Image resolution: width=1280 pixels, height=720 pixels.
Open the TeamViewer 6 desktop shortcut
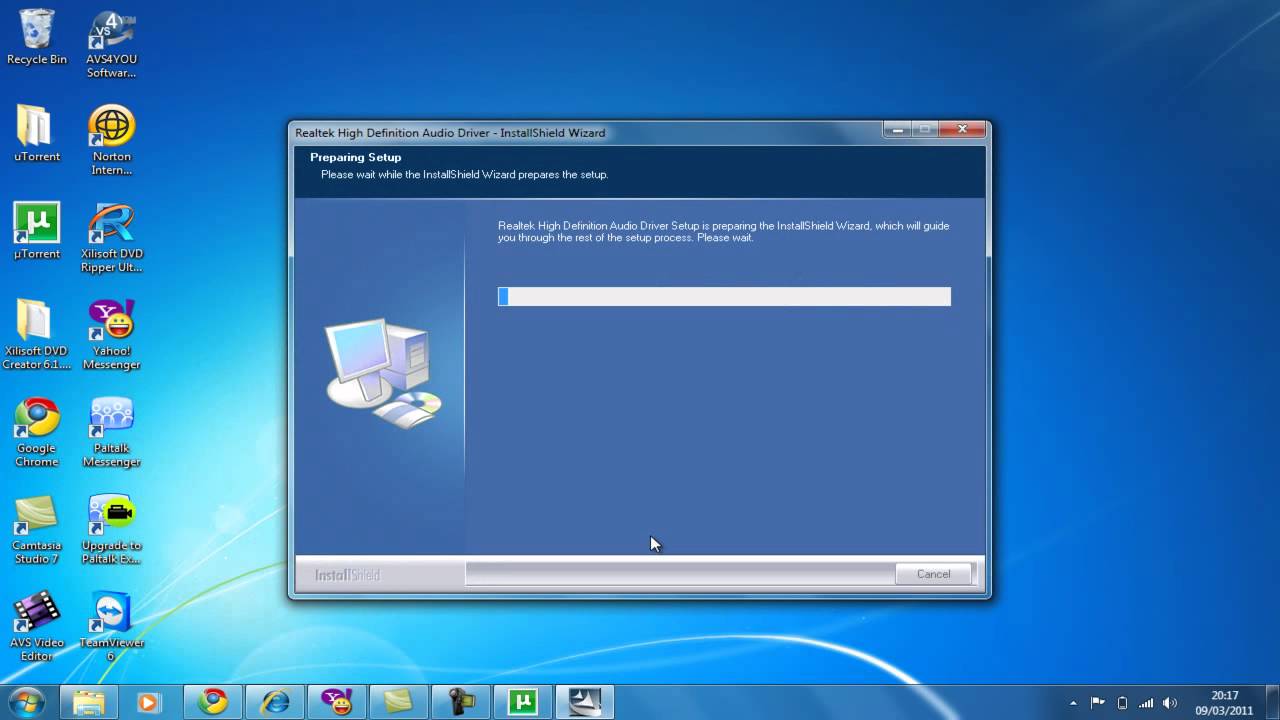click(x=111, y=627)
